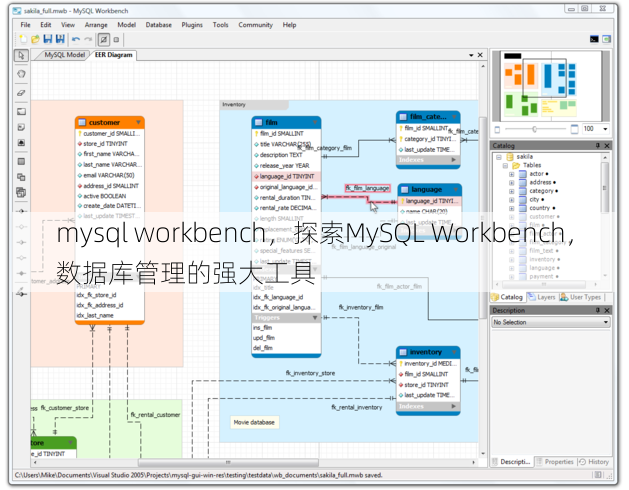Click the output console icon at top right
The image size is (629, 490).
click(594, 39)
